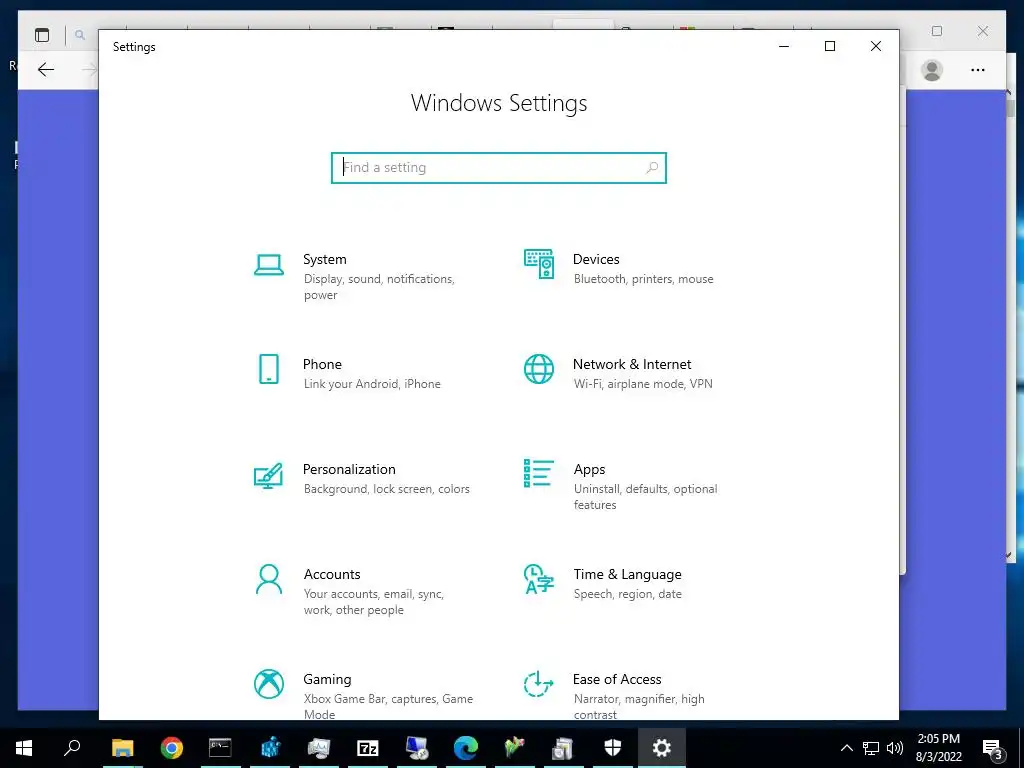Open Personalization paintbrush icon
This screenshot has width=1024, height=768.
[268, 475]
